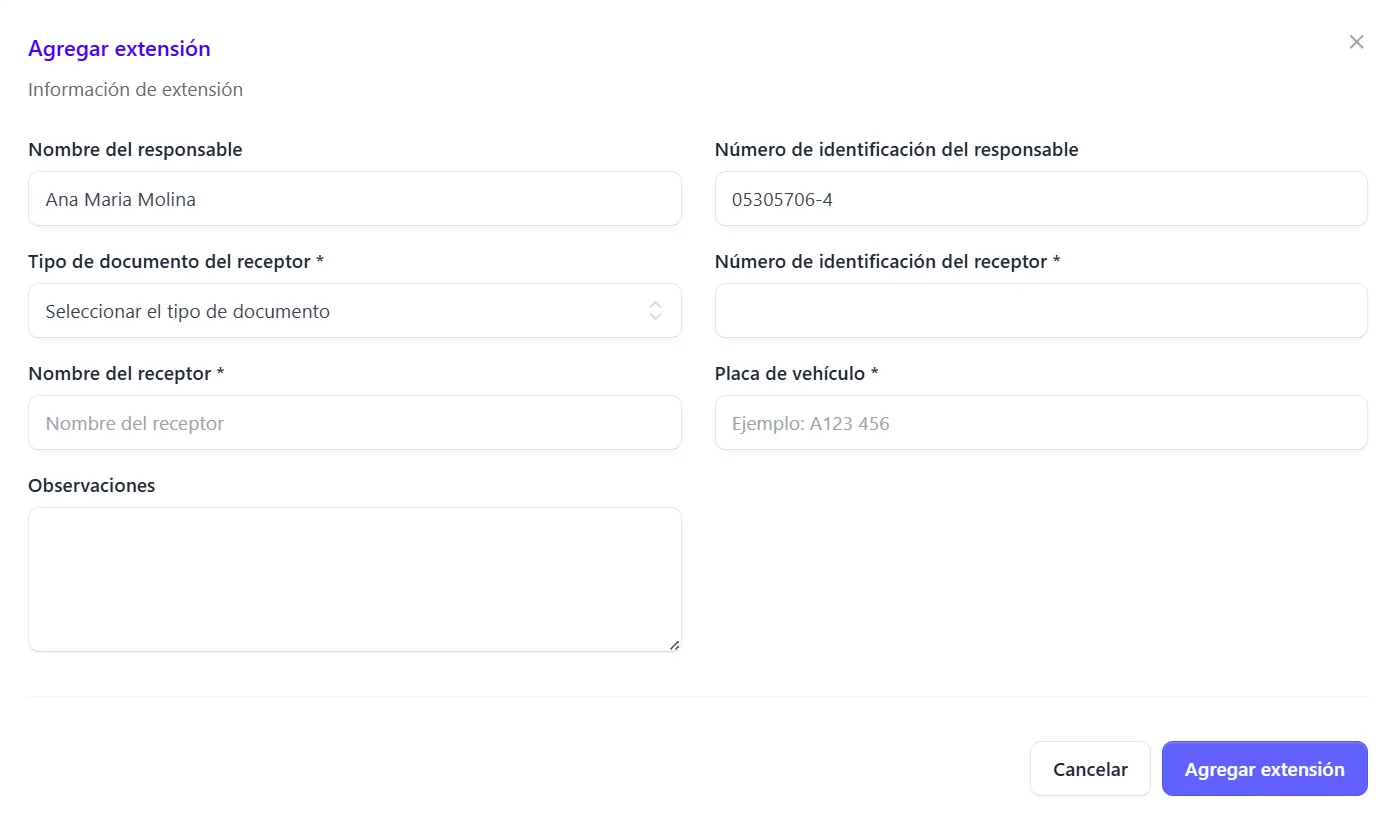
Task: Click the textarea resize handle on Observaciones
Action: point(673,645)
